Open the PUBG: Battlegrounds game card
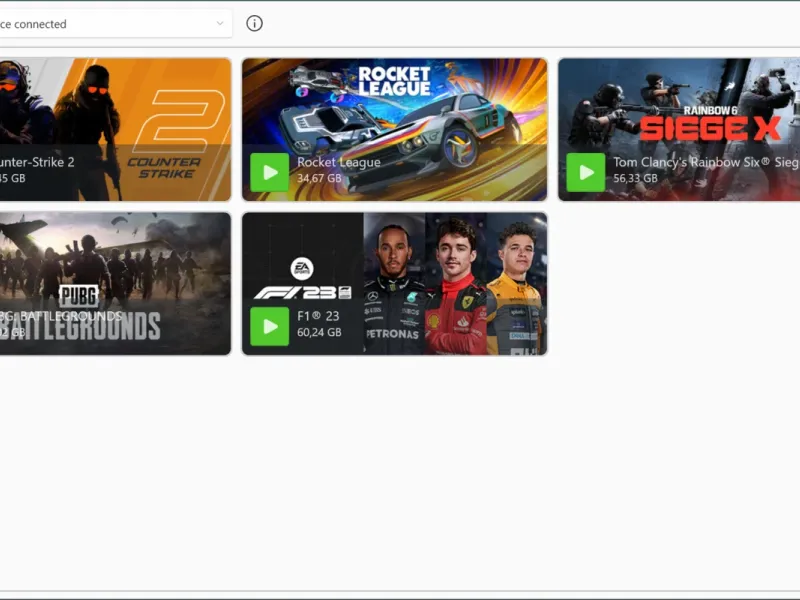 pyautogui.click(x=115, y=284)
